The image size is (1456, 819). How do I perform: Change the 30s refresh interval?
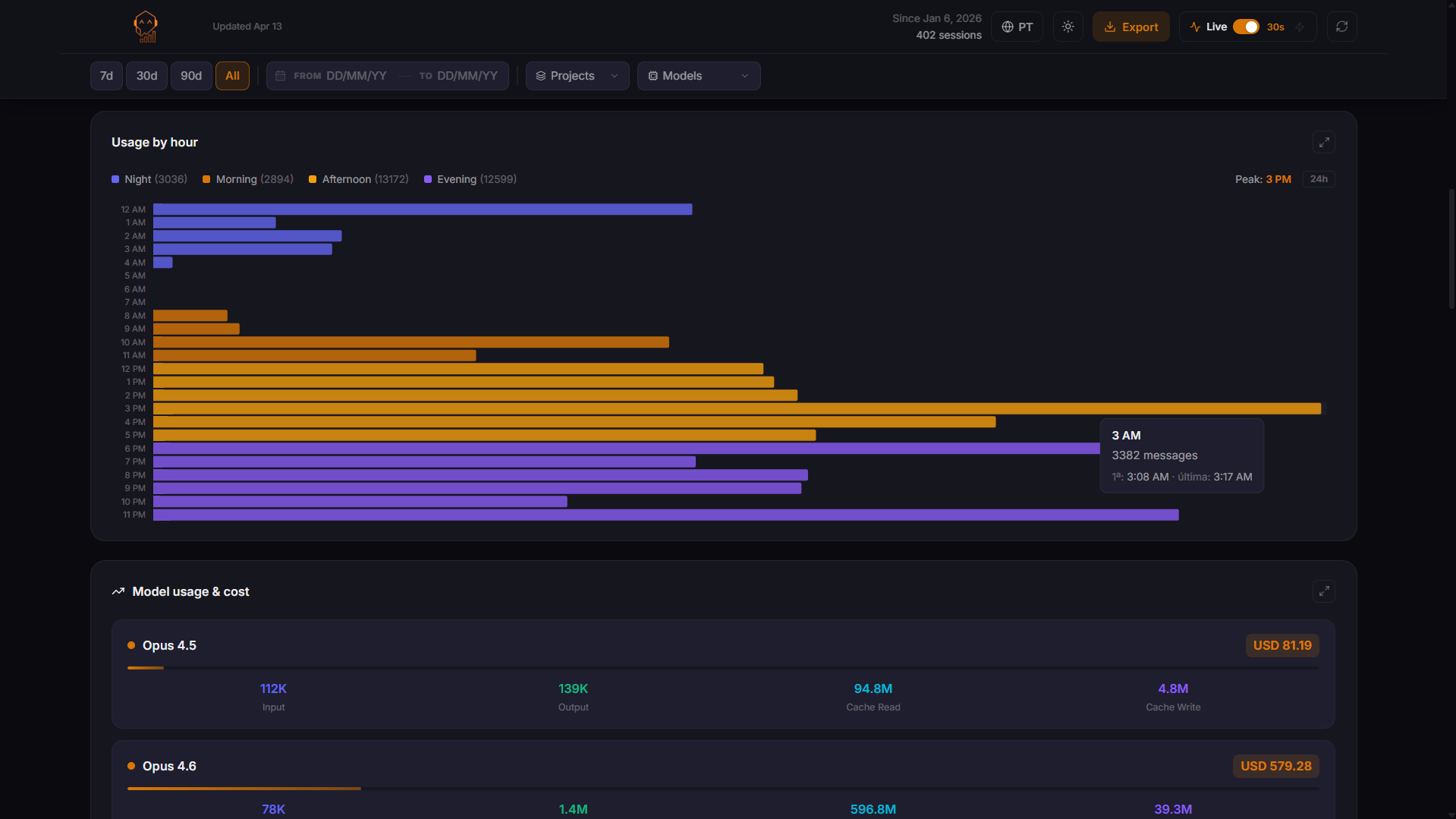click(x=1275, y=27)
